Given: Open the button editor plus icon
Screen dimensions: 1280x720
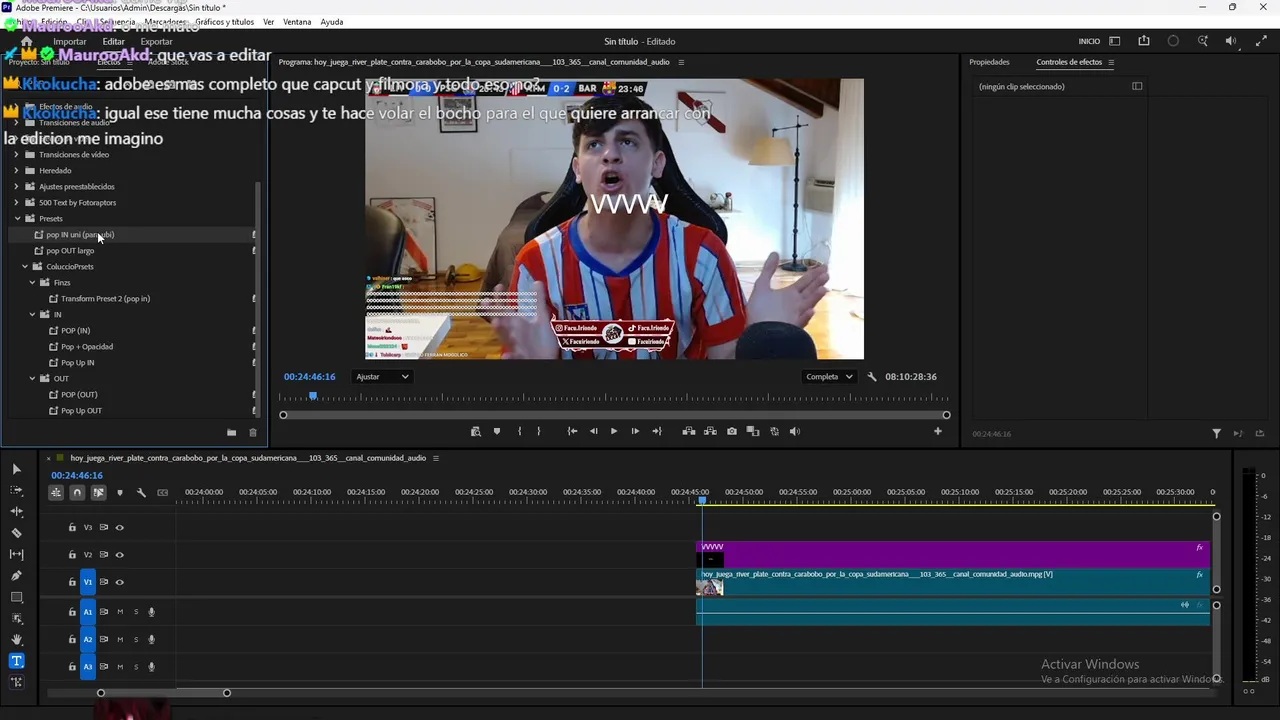Looking at the screenshot, I should pyautogui.click(x=938, y=431).
